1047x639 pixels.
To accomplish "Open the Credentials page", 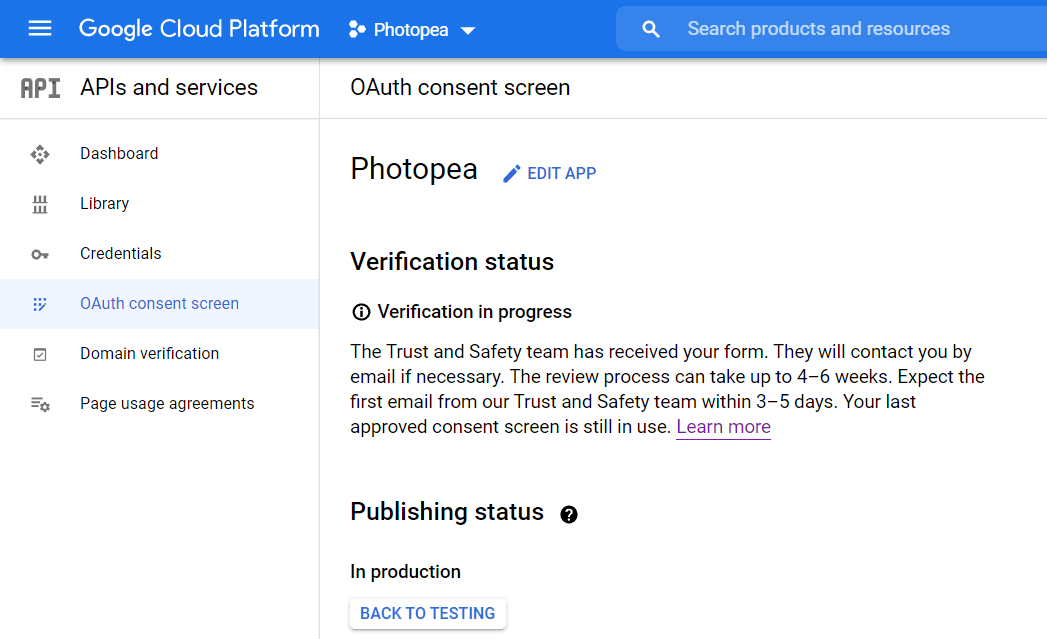I will [160, 254].
